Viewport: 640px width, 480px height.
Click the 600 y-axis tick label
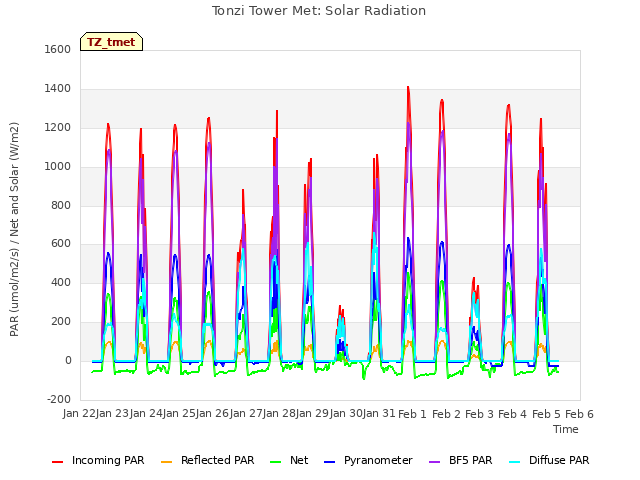pos(61,244)
